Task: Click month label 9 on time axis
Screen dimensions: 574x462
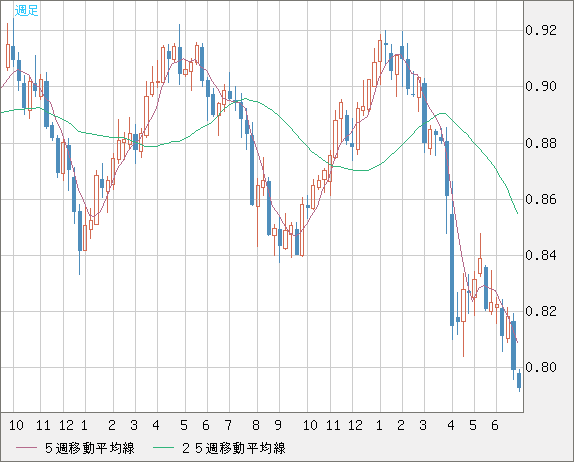Action: [x=278, y=425]
